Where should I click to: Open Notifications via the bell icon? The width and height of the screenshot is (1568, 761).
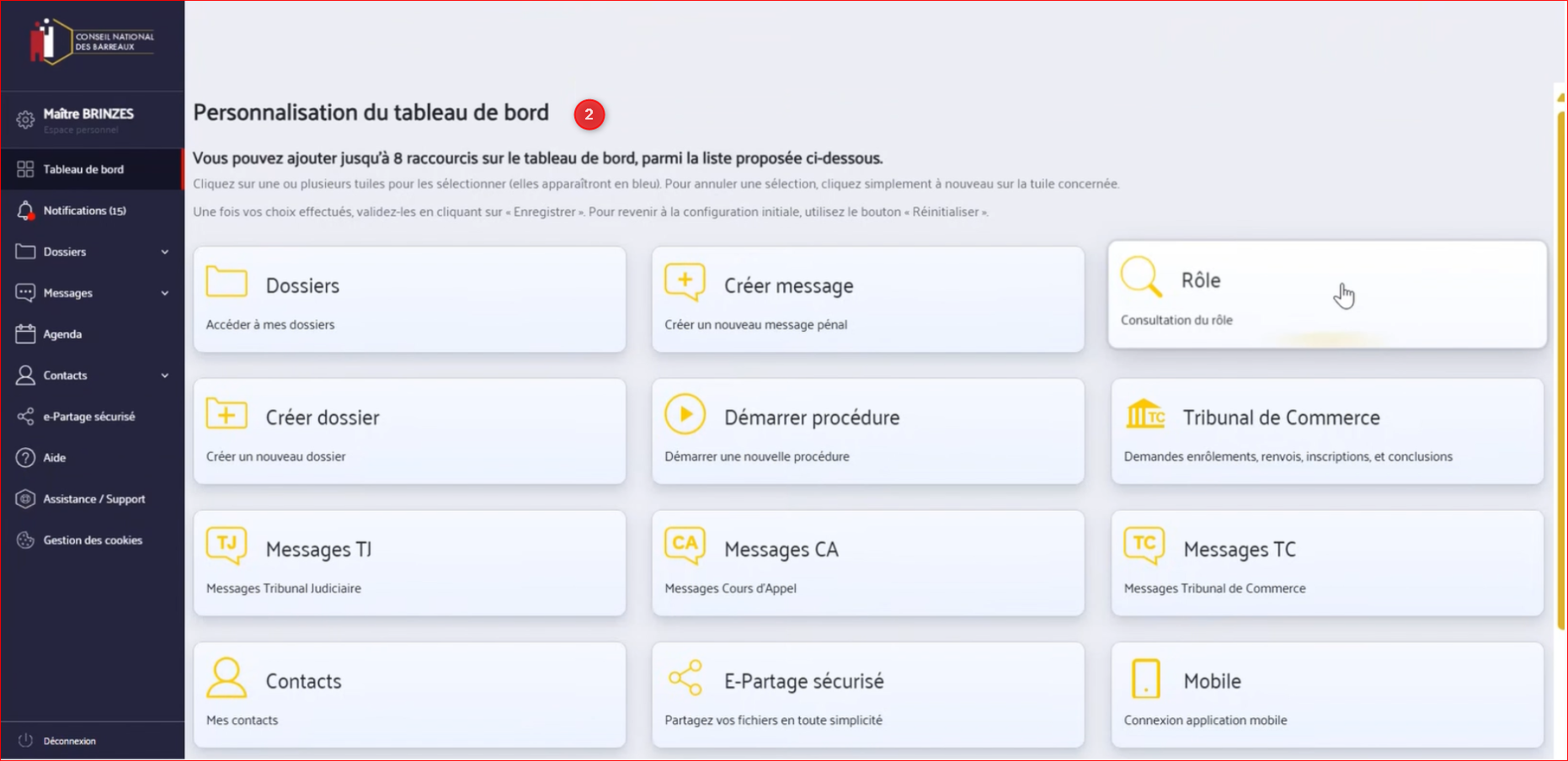click(25, 210)
